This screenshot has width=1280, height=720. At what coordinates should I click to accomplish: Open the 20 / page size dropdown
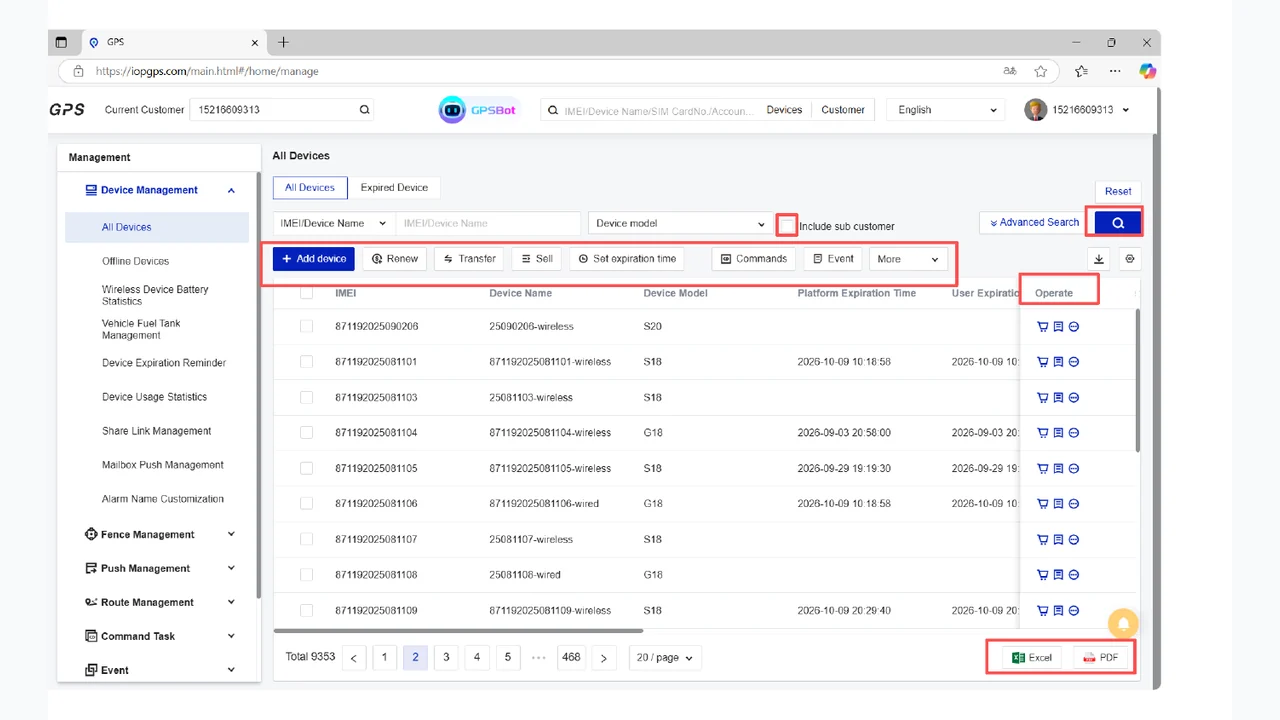click(x=665, y=657)
